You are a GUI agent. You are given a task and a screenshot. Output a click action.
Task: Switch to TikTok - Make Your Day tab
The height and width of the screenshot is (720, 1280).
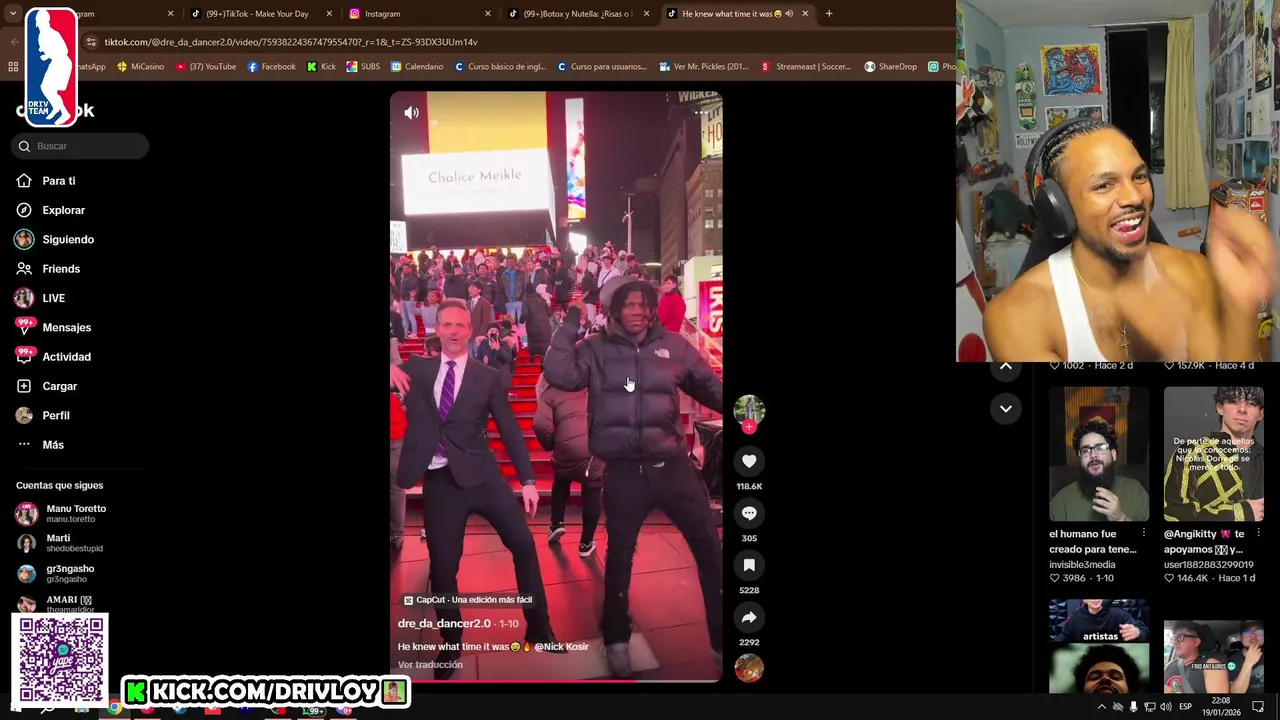(x=258, y=14)
